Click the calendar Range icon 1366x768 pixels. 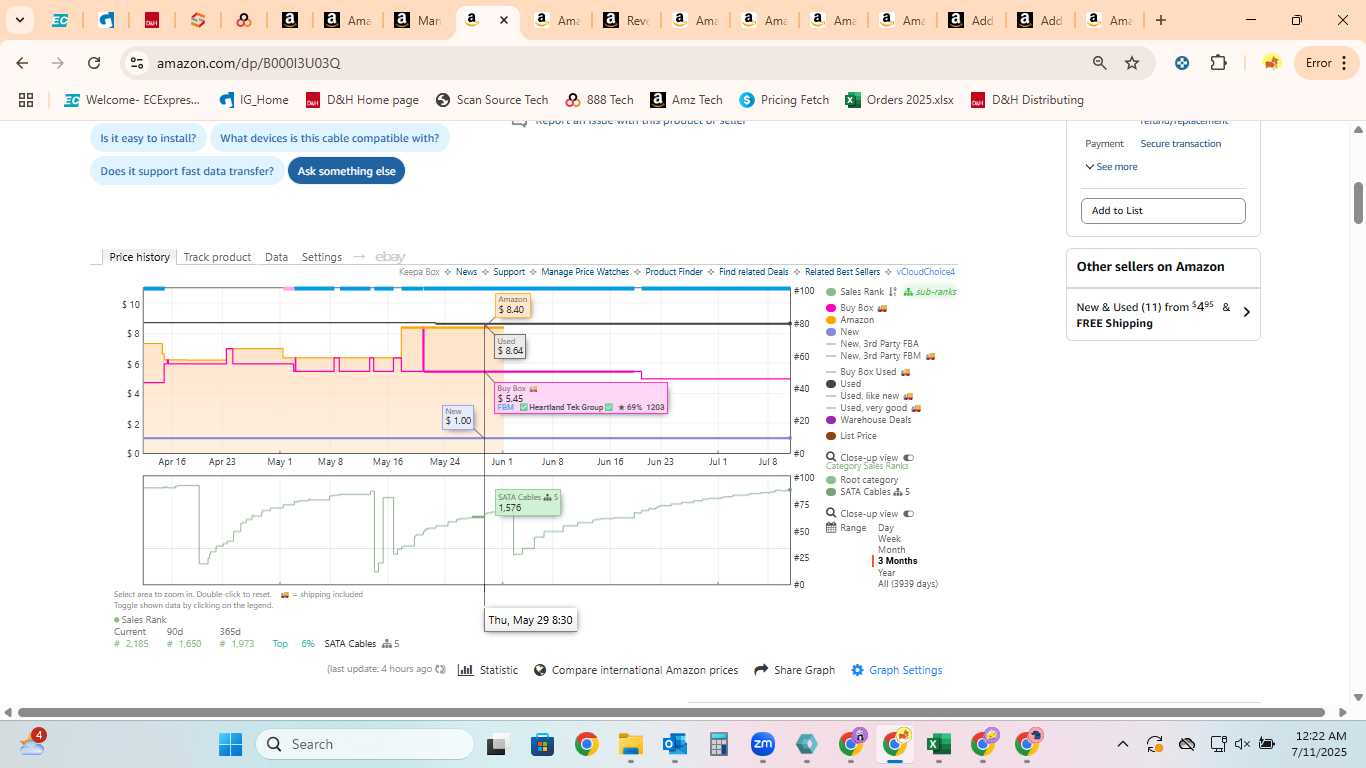pyautogui.click(x=831, y=528)
